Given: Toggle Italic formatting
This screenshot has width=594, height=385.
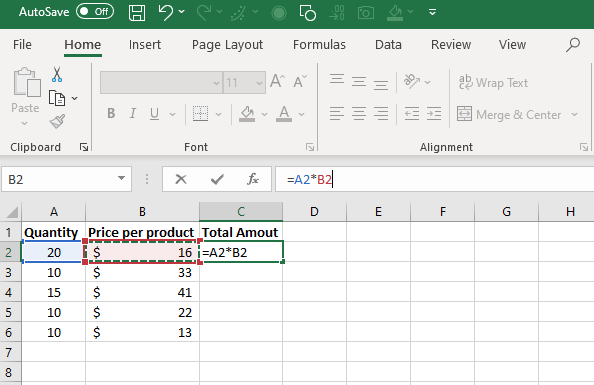Looking at the screenshot, I should [133, 113].
